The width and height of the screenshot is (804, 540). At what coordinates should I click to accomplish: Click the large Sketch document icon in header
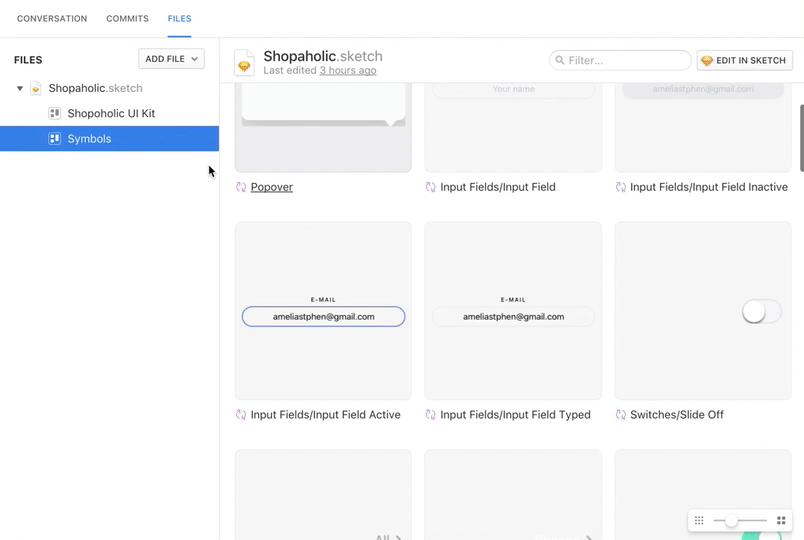[244, 62]
